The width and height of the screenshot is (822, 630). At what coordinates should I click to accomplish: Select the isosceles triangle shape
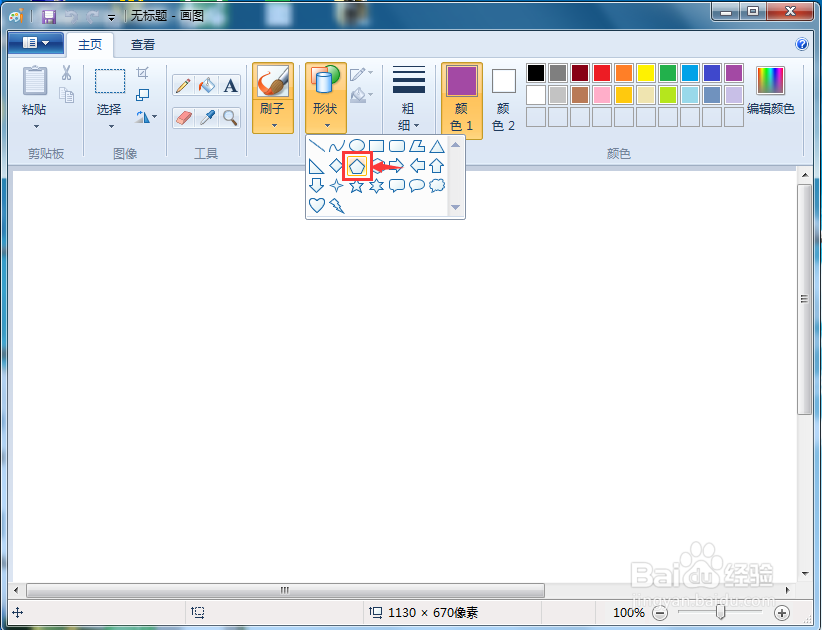pyautogui.click(x=437, y=146)
